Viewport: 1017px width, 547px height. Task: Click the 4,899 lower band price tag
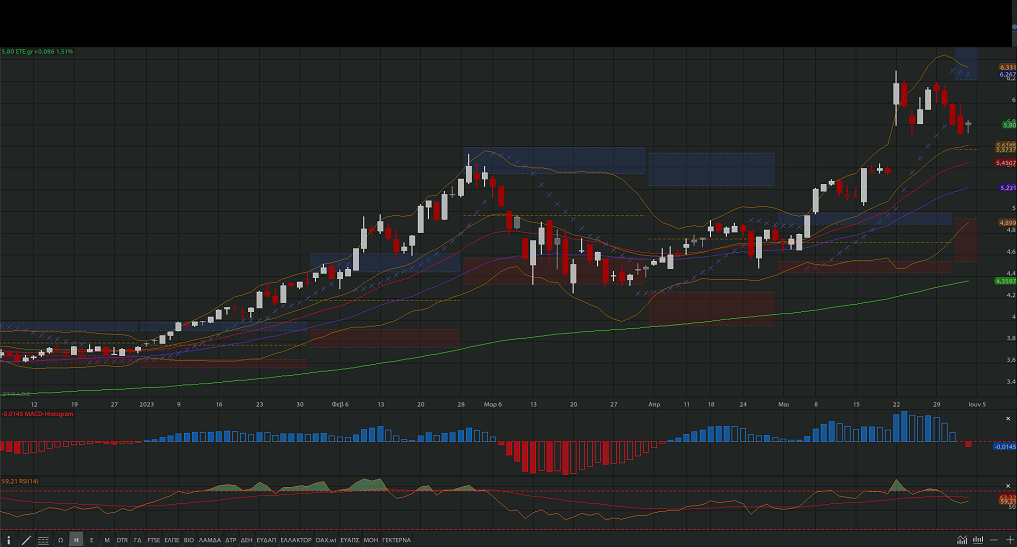pos(1007,223)
